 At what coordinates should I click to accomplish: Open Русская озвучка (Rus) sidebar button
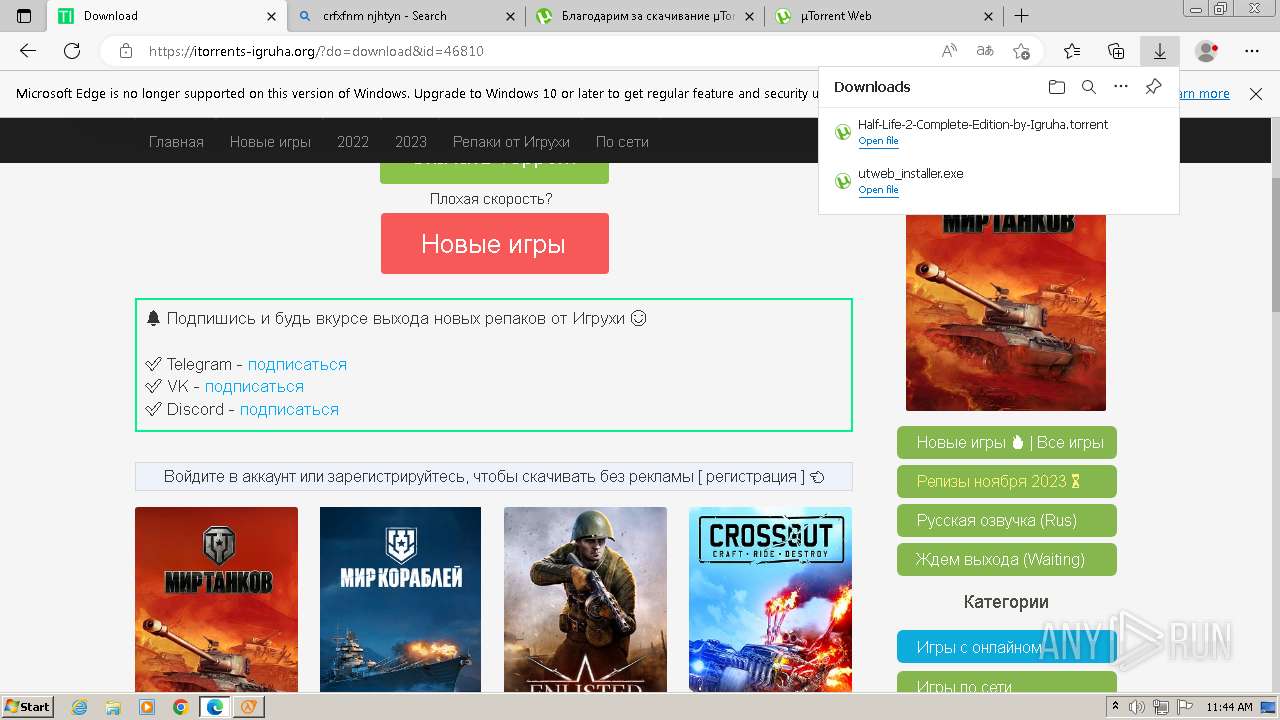coord(1007,520)
